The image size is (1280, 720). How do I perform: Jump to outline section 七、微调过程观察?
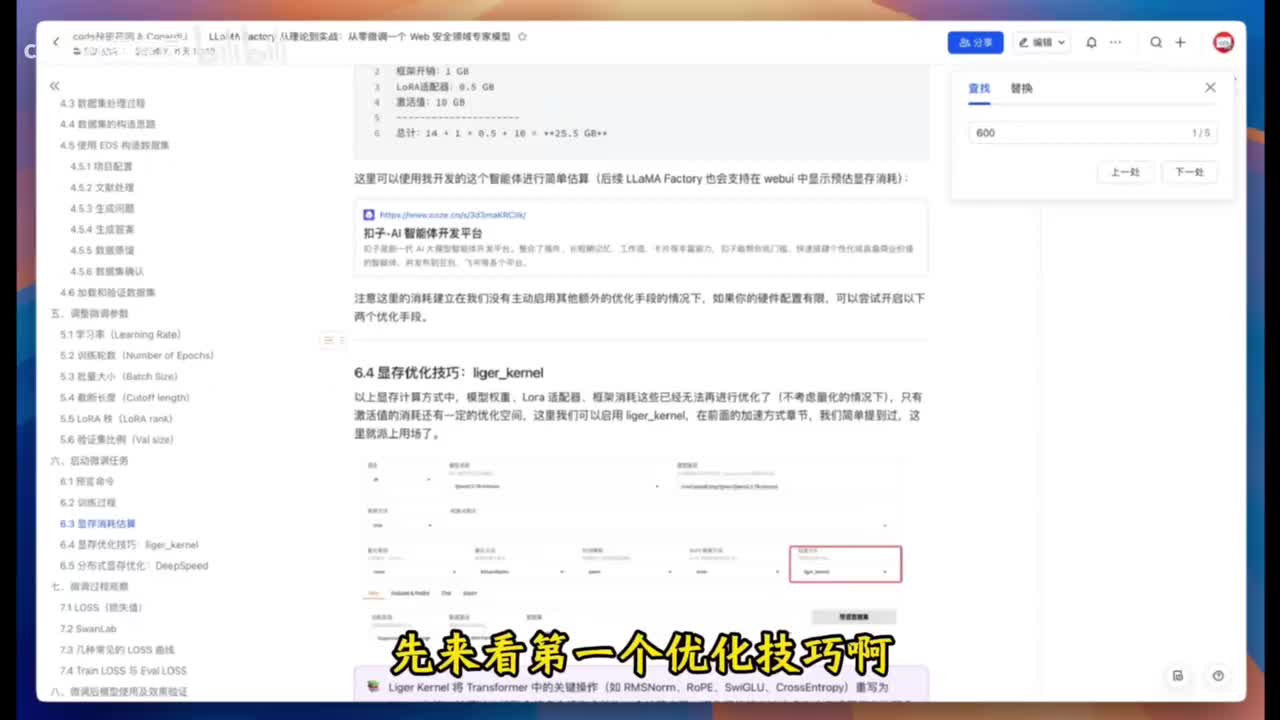pyautogui.click(x=89, y=586)
